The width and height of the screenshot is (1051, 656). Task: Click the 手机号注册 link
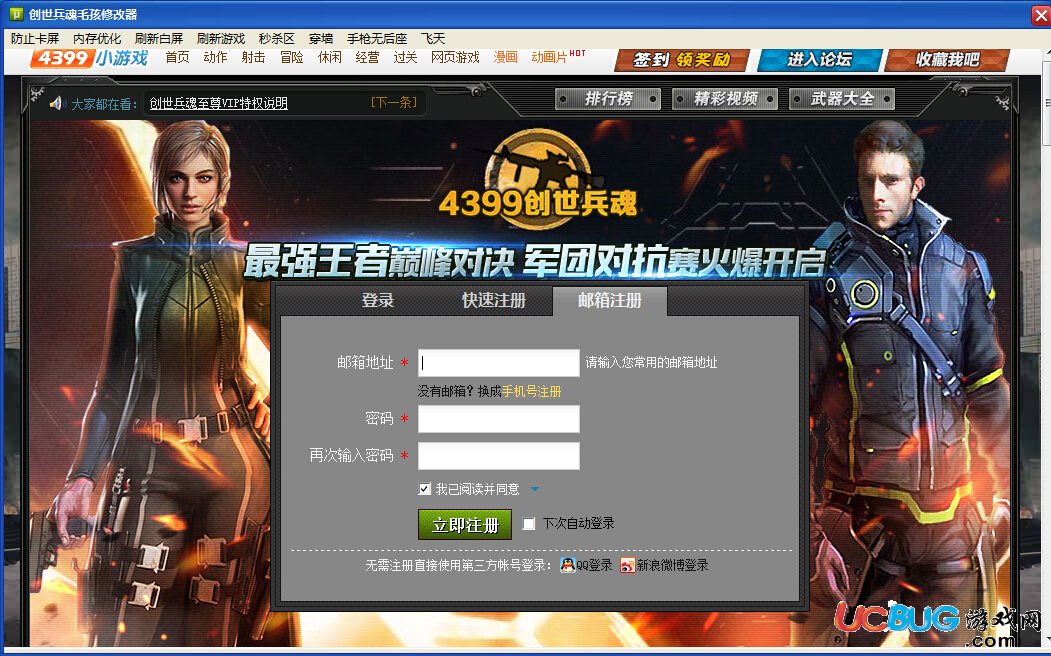[x=532, y=391]
